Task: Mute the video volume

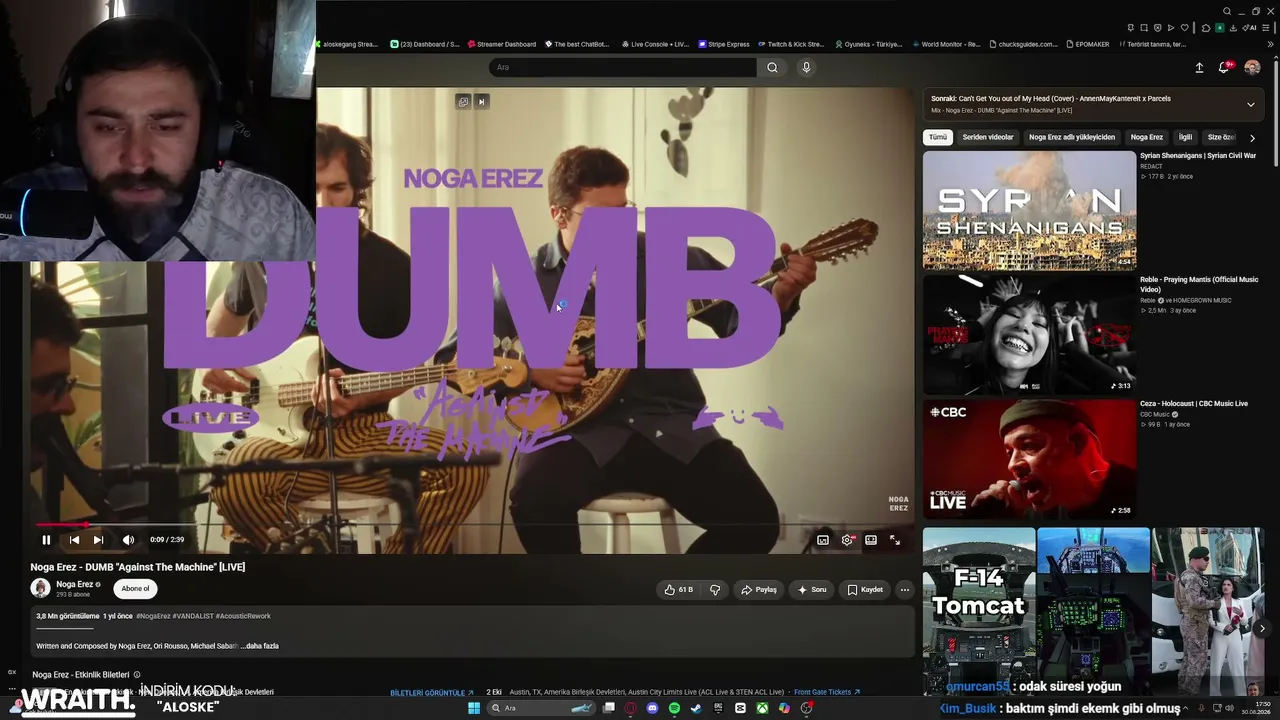Action: pyautogui.click(x=128, y=540)
